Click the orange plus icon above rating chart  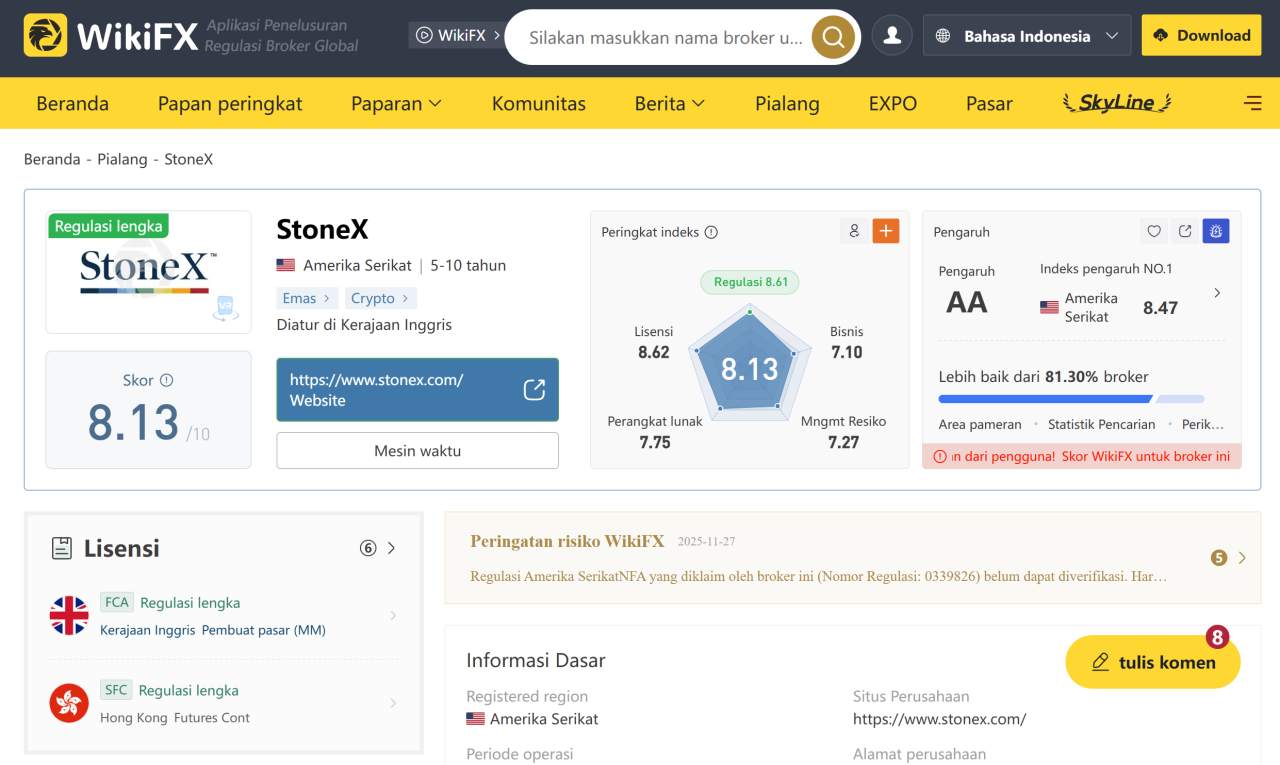884,231
